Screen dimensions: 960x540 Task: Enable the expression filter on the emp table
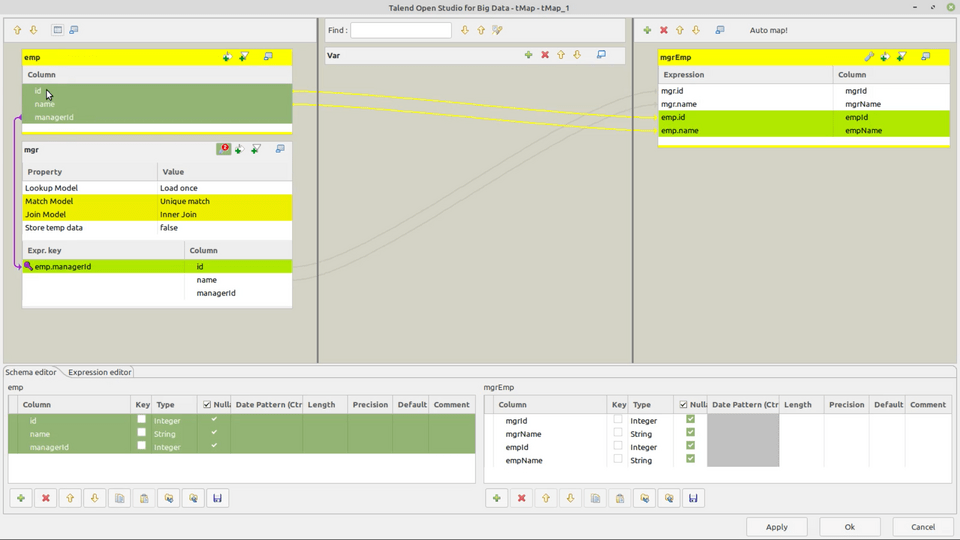tap(244, 57)
